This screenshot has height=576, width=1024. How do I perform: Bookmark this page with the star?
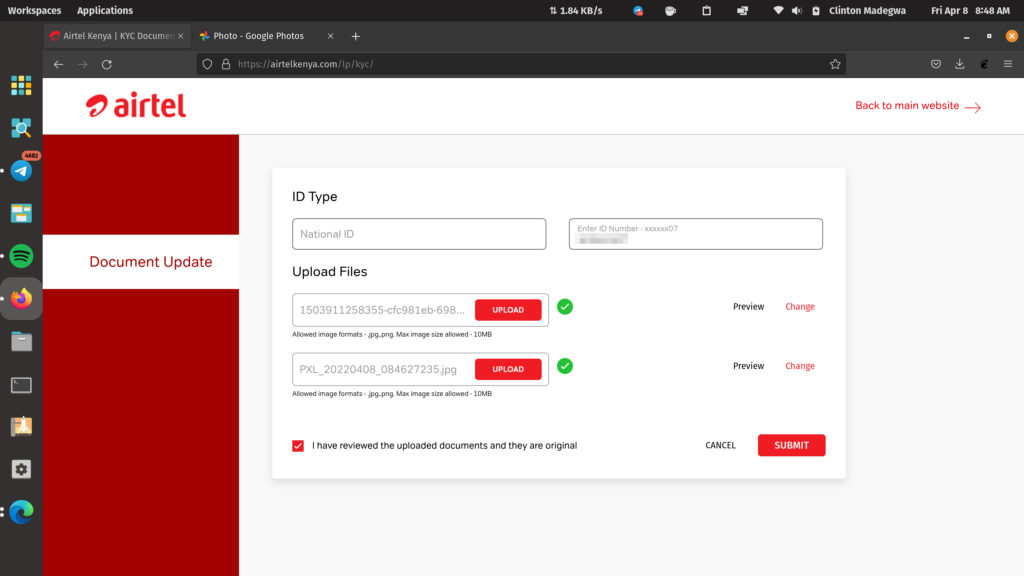point(835,64)
